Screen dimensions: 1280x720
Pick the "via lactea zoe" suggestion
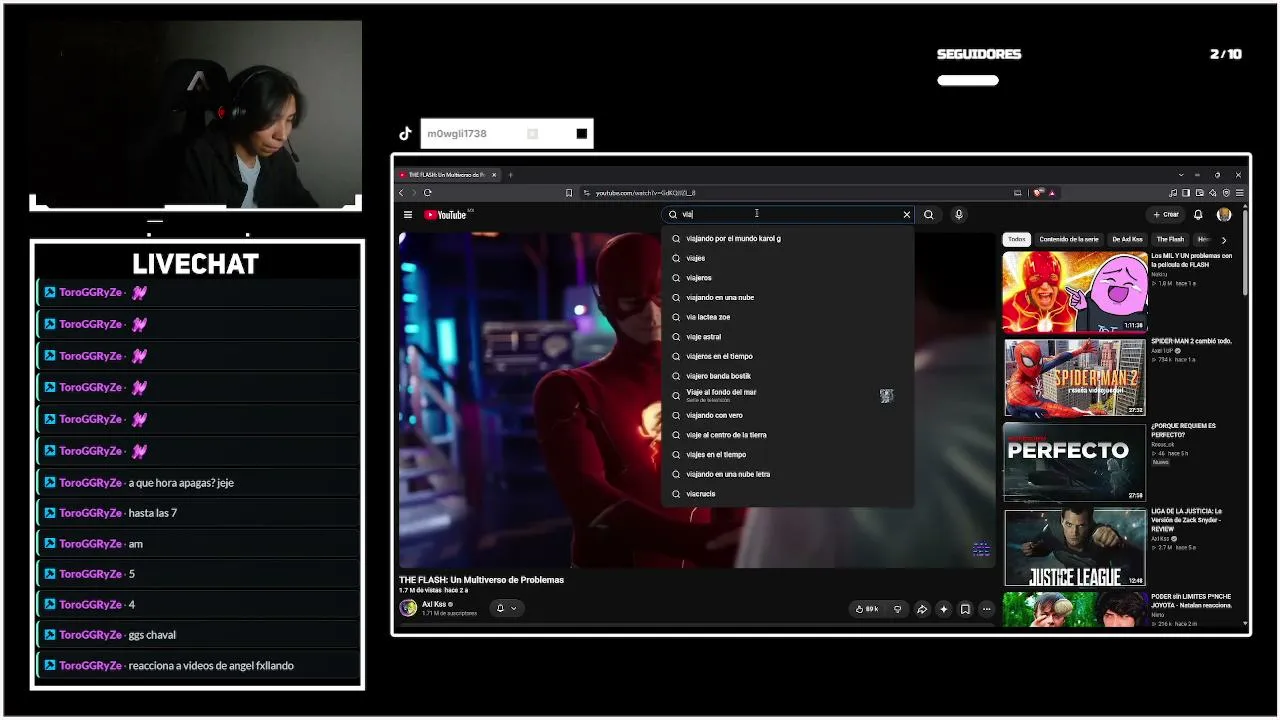click(788, 317)
